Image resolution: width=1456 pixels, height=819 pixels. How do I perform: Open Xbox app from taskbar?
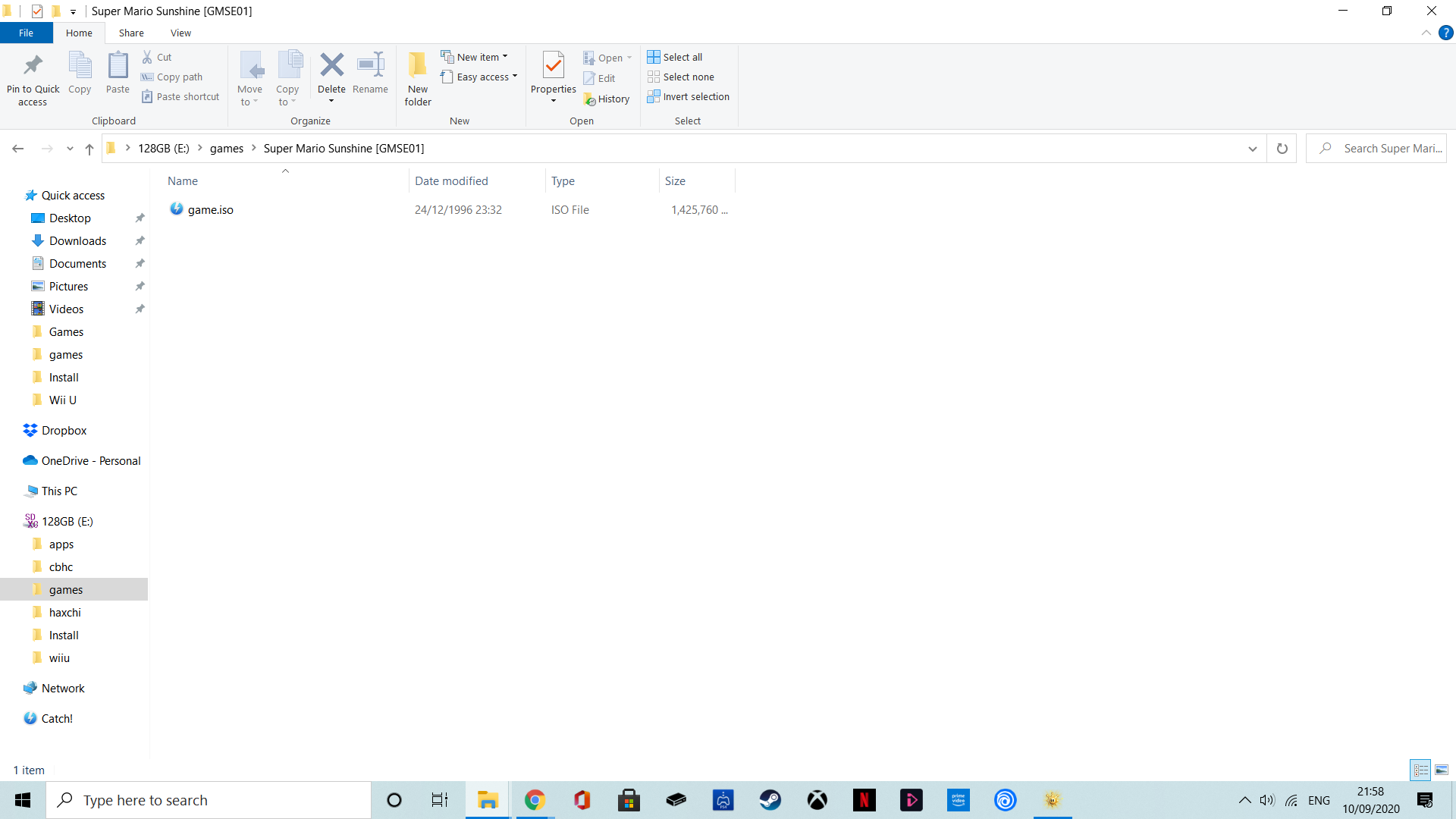[x=817, y=800]
